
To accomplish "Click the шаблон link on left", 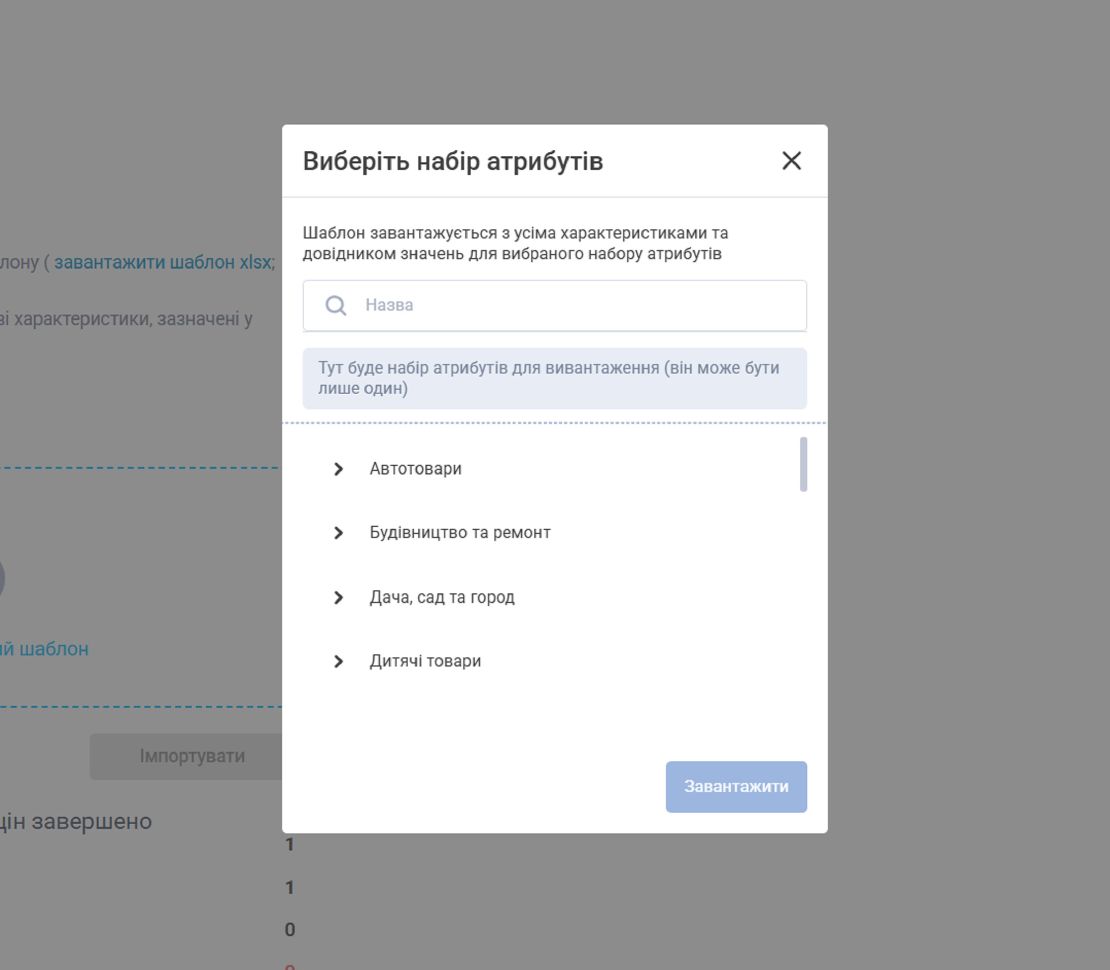I will tap(45, 649).
